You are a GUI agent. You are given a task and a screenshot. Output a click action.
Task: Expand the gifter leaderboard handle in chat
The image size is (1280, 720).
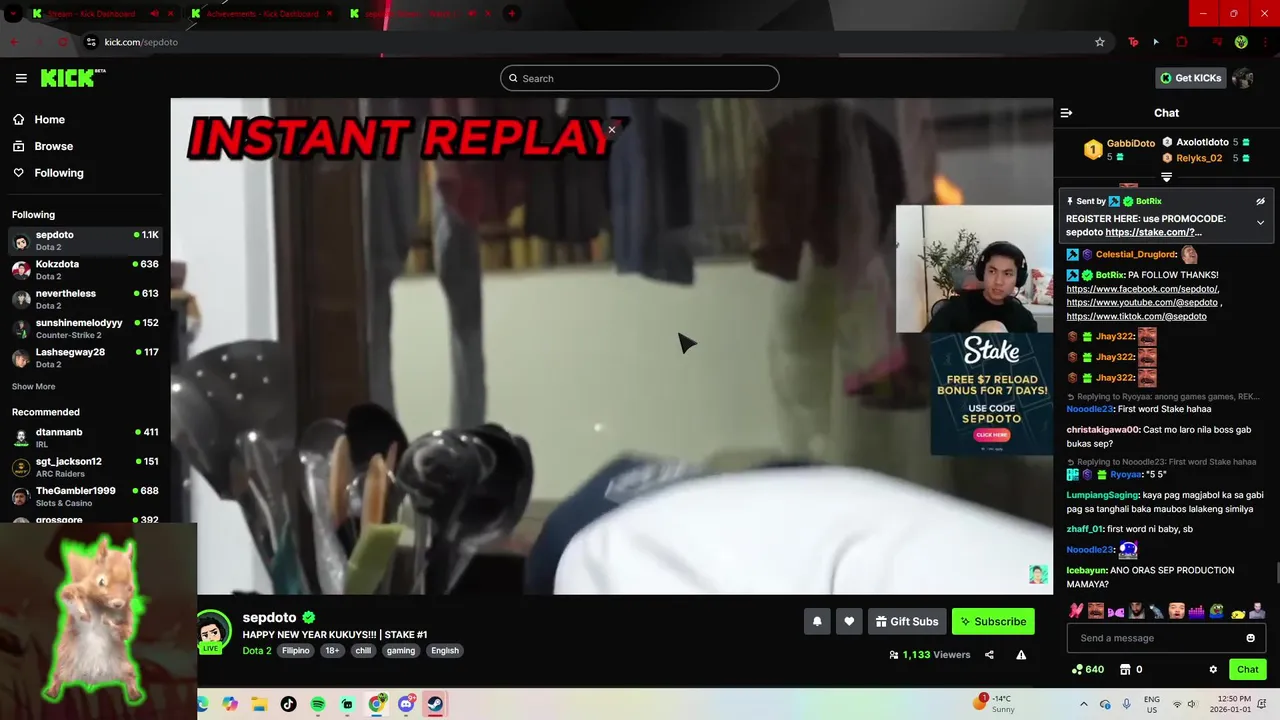point(1166,177)
